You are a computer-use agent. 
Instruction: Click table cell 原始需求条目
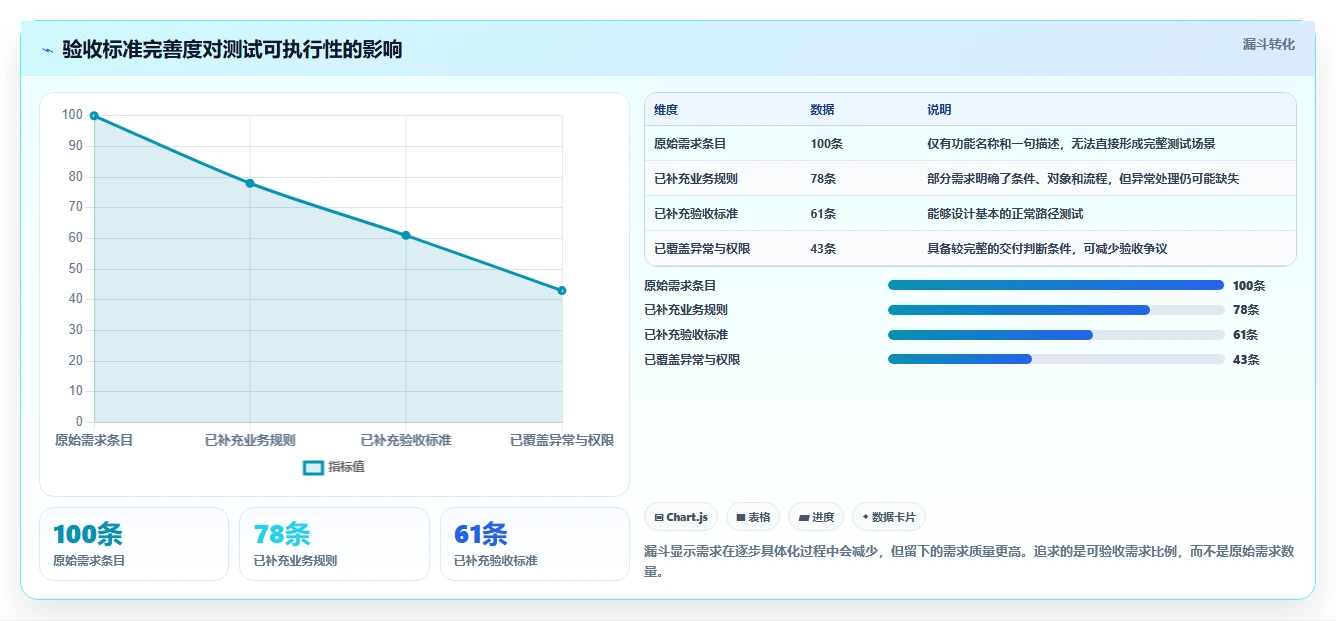coord(690,144)
